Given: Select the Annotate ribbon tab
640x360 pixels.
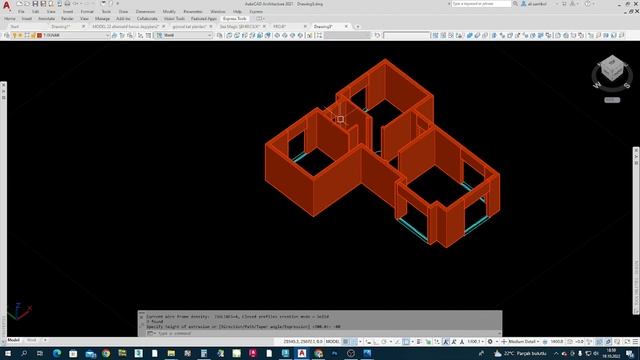Looking at the screenshot, I should [x=46, y=19].
